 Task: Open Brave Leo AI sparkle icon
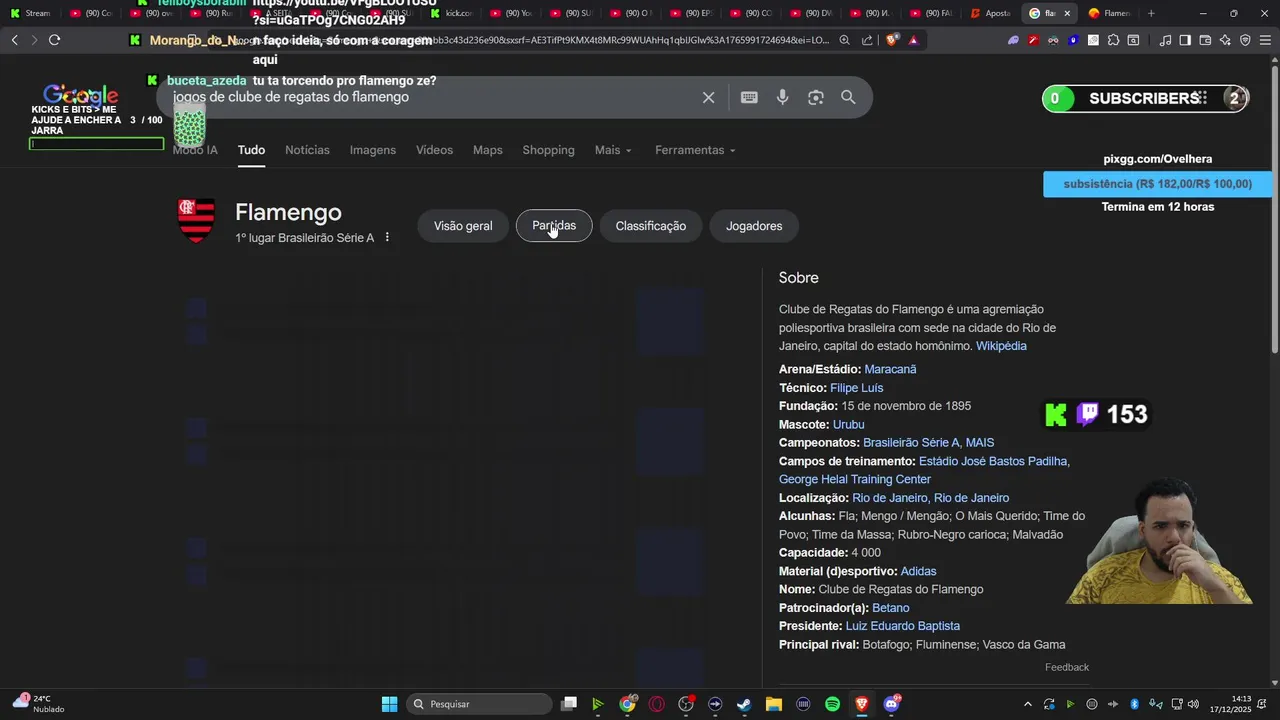pos(1225,40)
